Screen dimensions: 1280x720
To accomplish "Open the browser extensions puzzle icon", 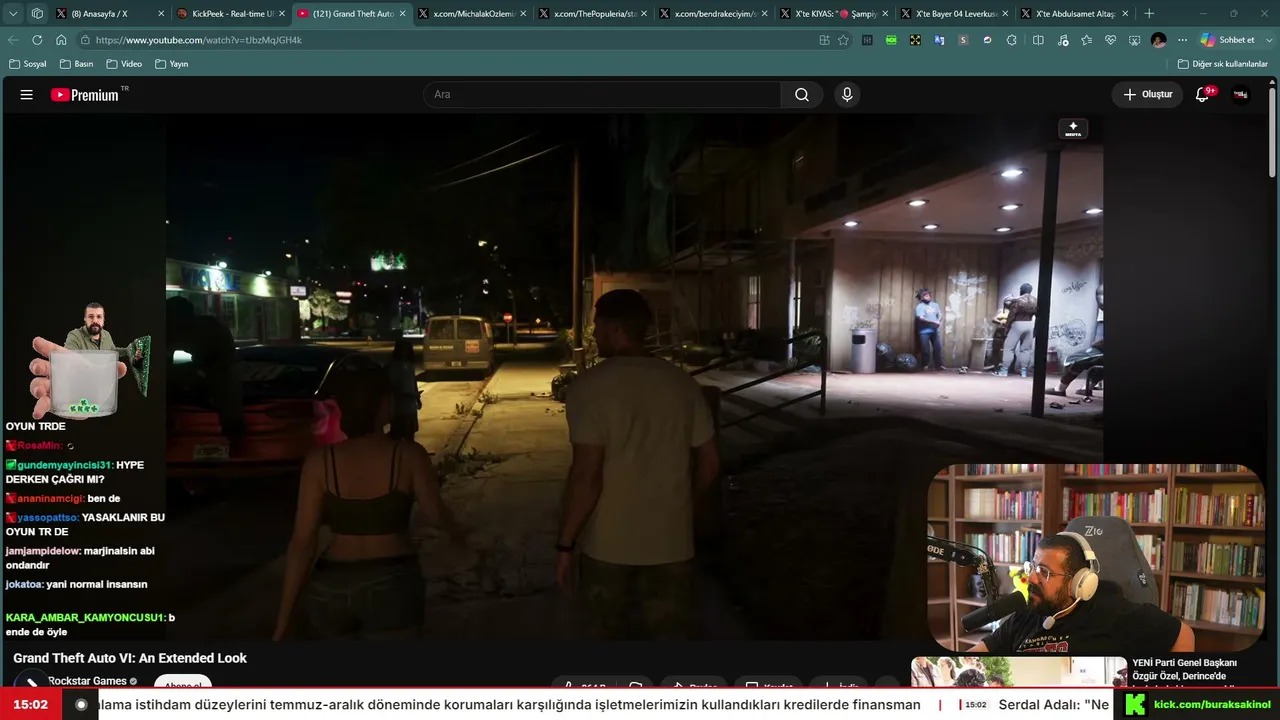I will tap(1012, 40).
